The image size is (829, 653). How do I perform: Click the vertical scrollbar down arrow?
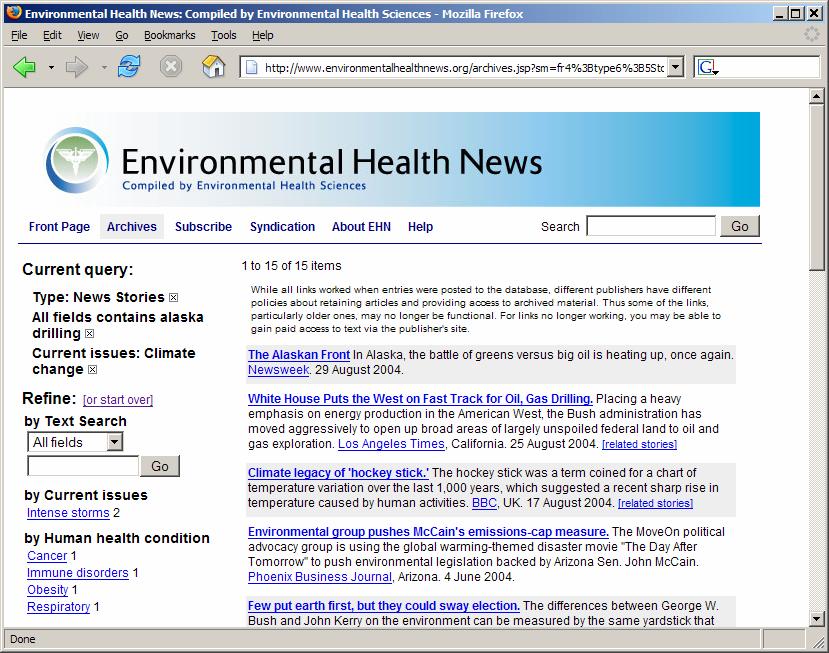tap(817, 618)
